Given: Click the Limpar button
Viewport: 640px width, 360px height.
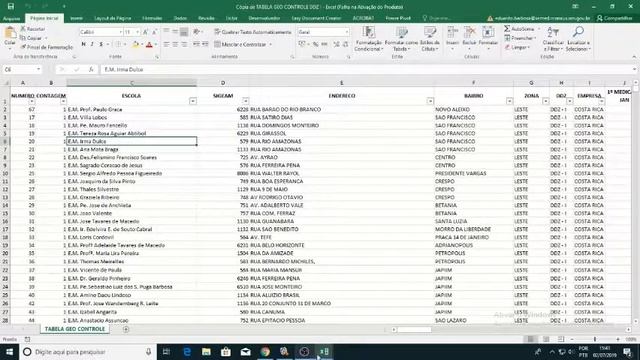Looking at the screenshot, I should (516, 47).
